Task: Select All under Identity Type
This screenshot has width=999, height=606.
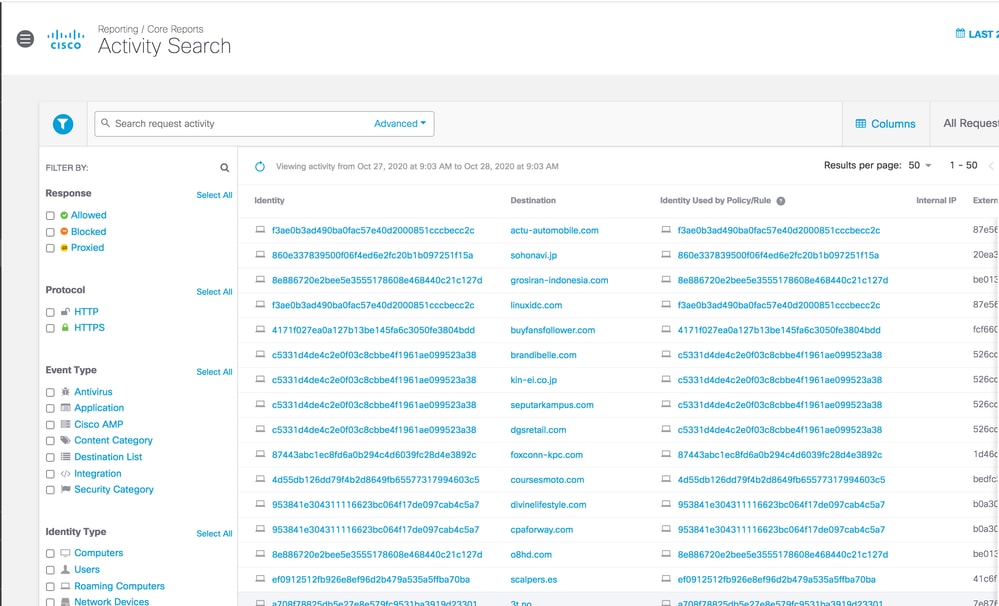Action: (214, 534)
